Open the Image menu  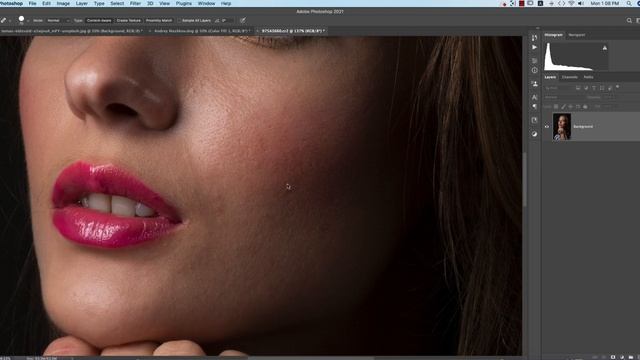(x=63, y=3)
